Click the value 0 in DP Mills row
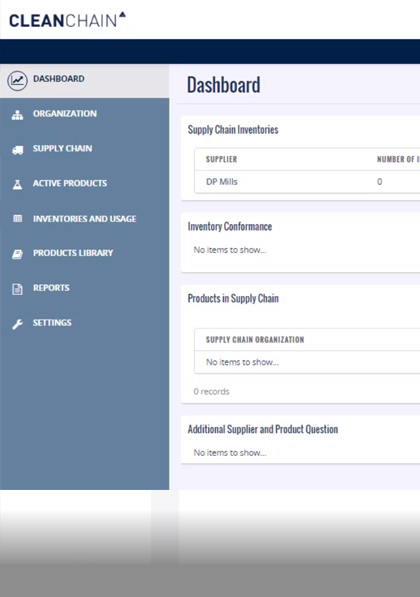The width and height of the screenshot is (420, 597). click(379, 182)
